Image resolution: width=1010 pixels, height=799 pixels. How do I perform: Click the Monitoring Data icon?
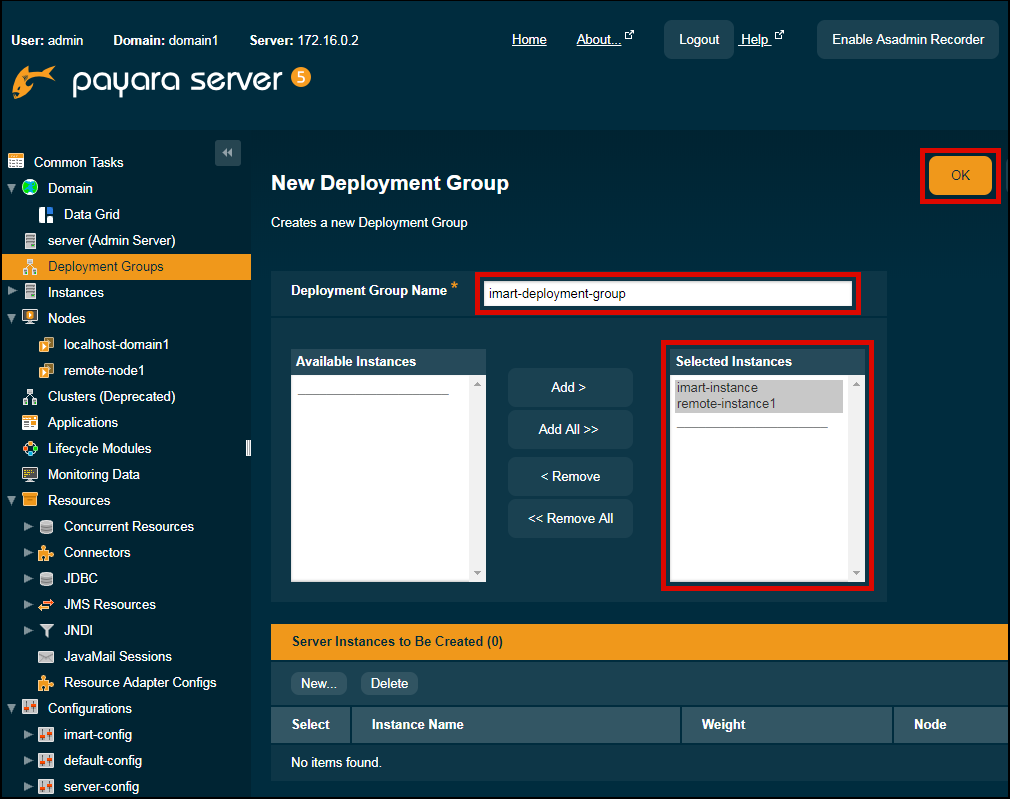click(x=30, y=474)
